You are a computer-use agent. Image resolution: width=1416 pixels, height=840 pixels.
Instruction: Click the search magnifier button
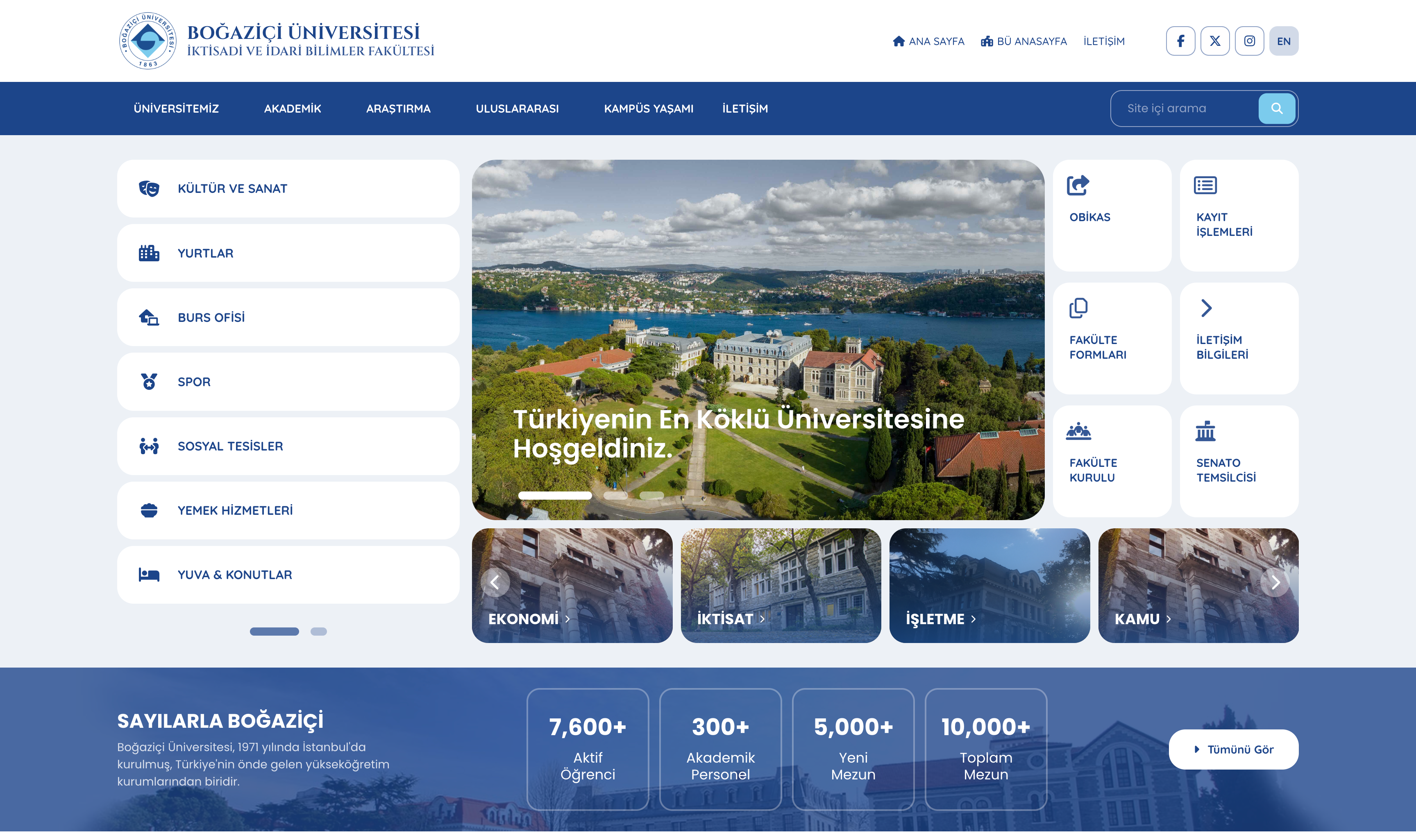coord(1277,108)
